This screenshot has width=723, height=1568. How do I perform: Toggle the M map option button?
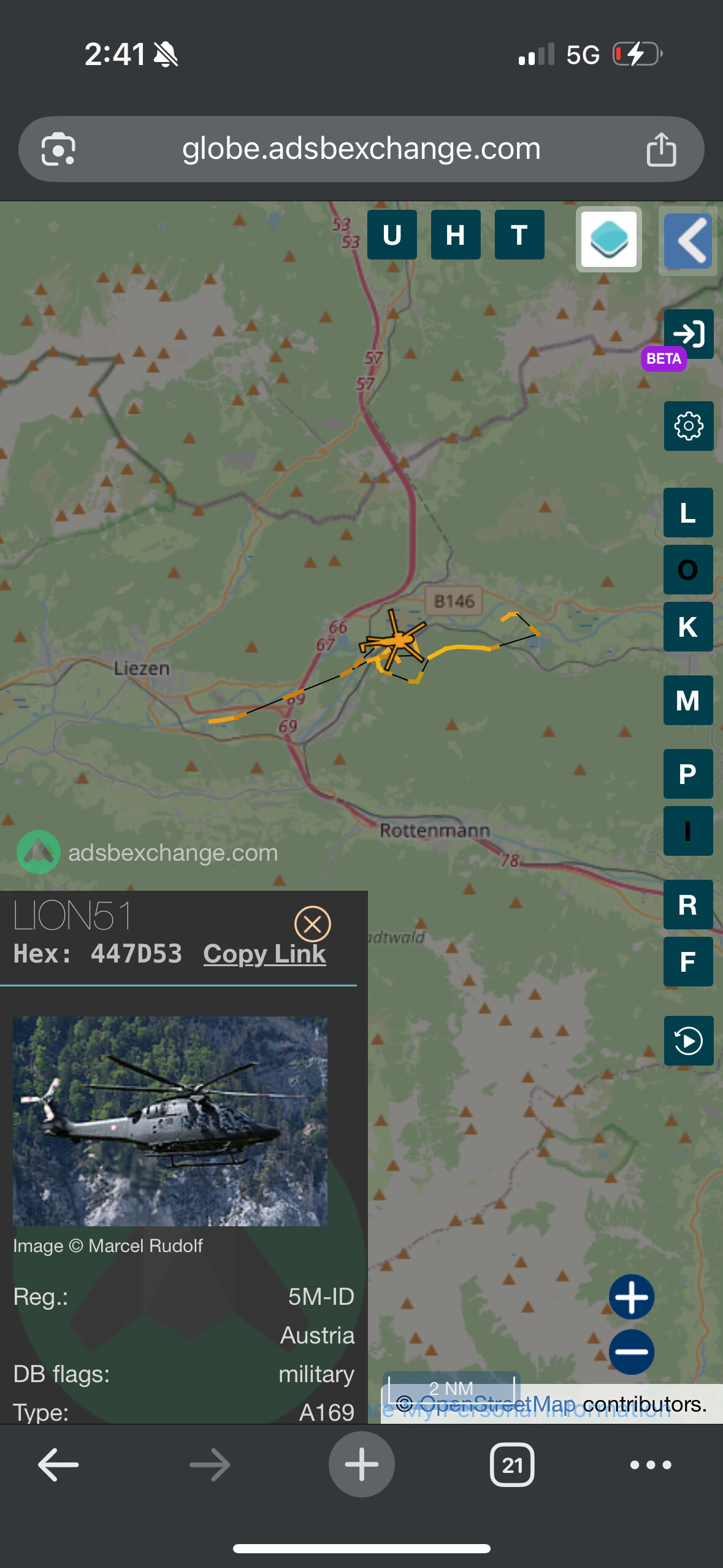point(688,700)
